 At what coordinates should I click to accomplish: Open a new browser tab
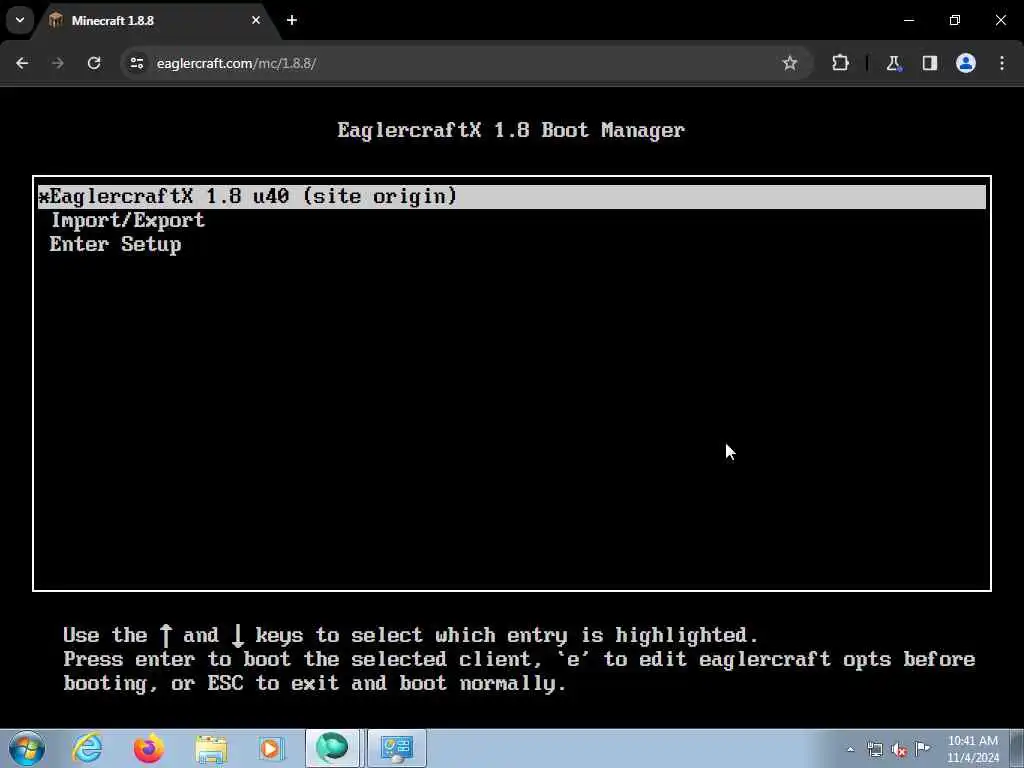tap(292, 20)
